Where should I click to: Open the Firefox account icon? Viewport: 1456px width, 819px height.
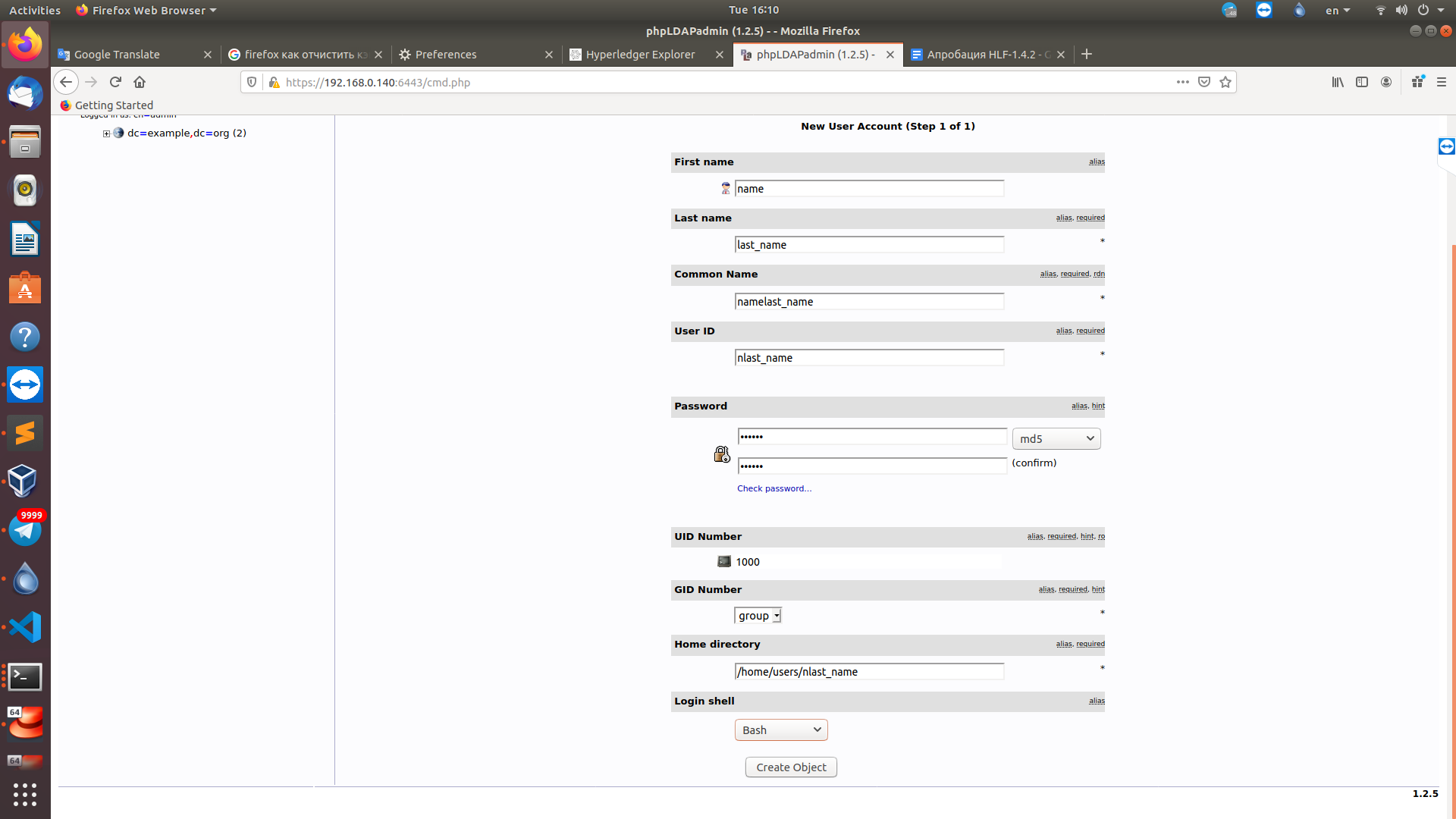point(1386,82)
